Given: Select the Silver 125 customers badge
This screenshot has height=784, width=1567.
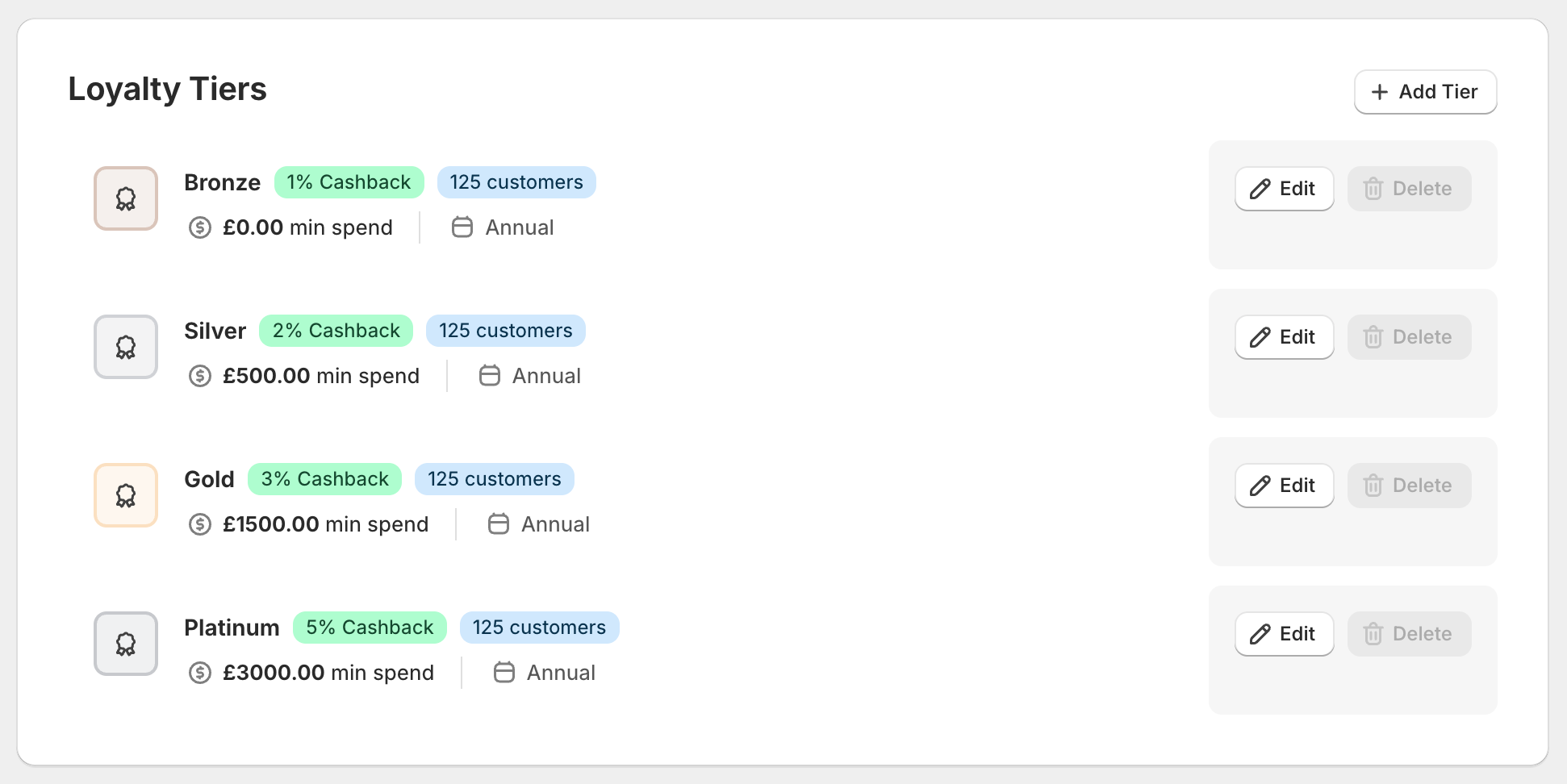Looking at the screenshot, I should 505,331.
